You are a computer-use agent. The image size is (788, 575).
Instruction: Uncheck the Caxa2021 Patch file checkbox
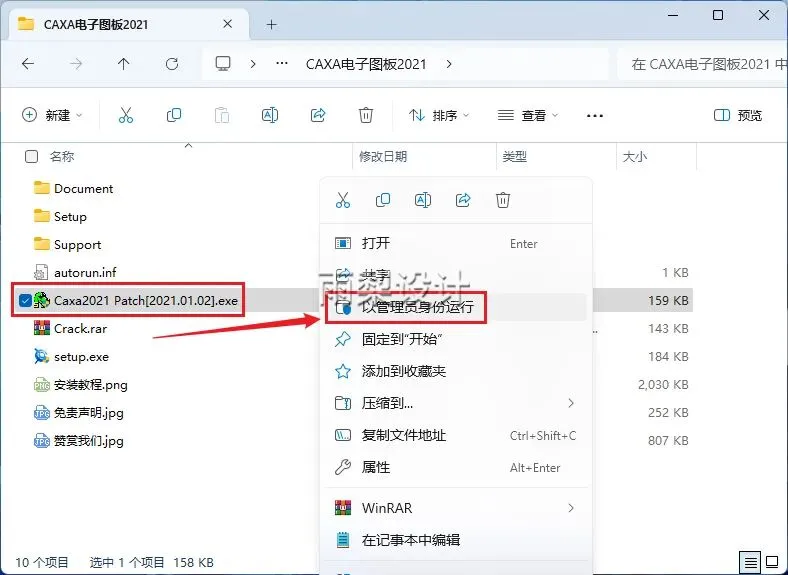(x=24, y=301)
